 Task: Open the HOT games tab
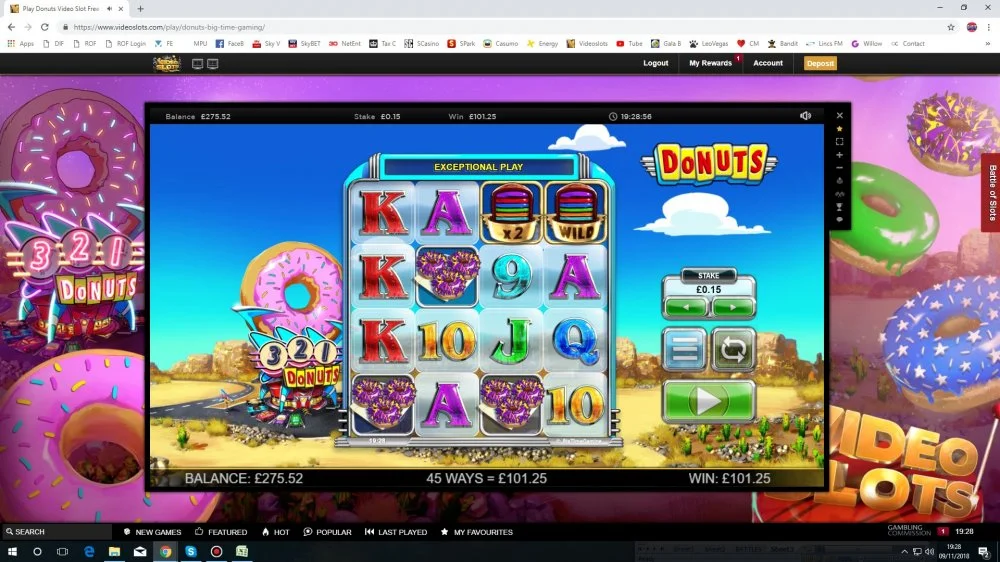276,531
